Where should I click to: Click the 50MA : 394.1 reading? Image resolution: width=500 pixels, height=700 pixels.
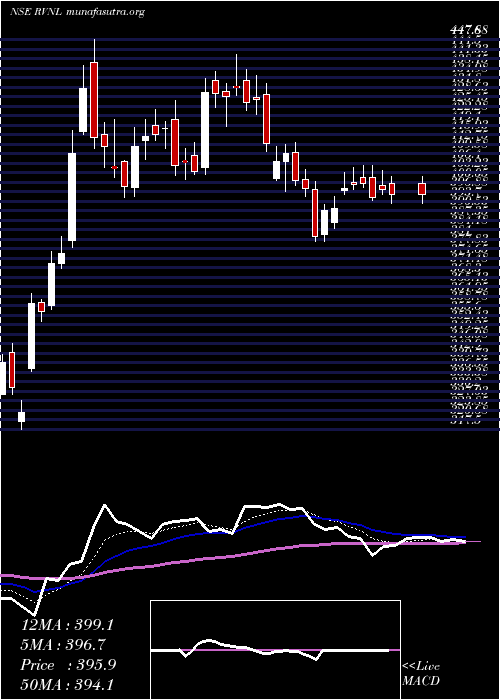point(68,685)
